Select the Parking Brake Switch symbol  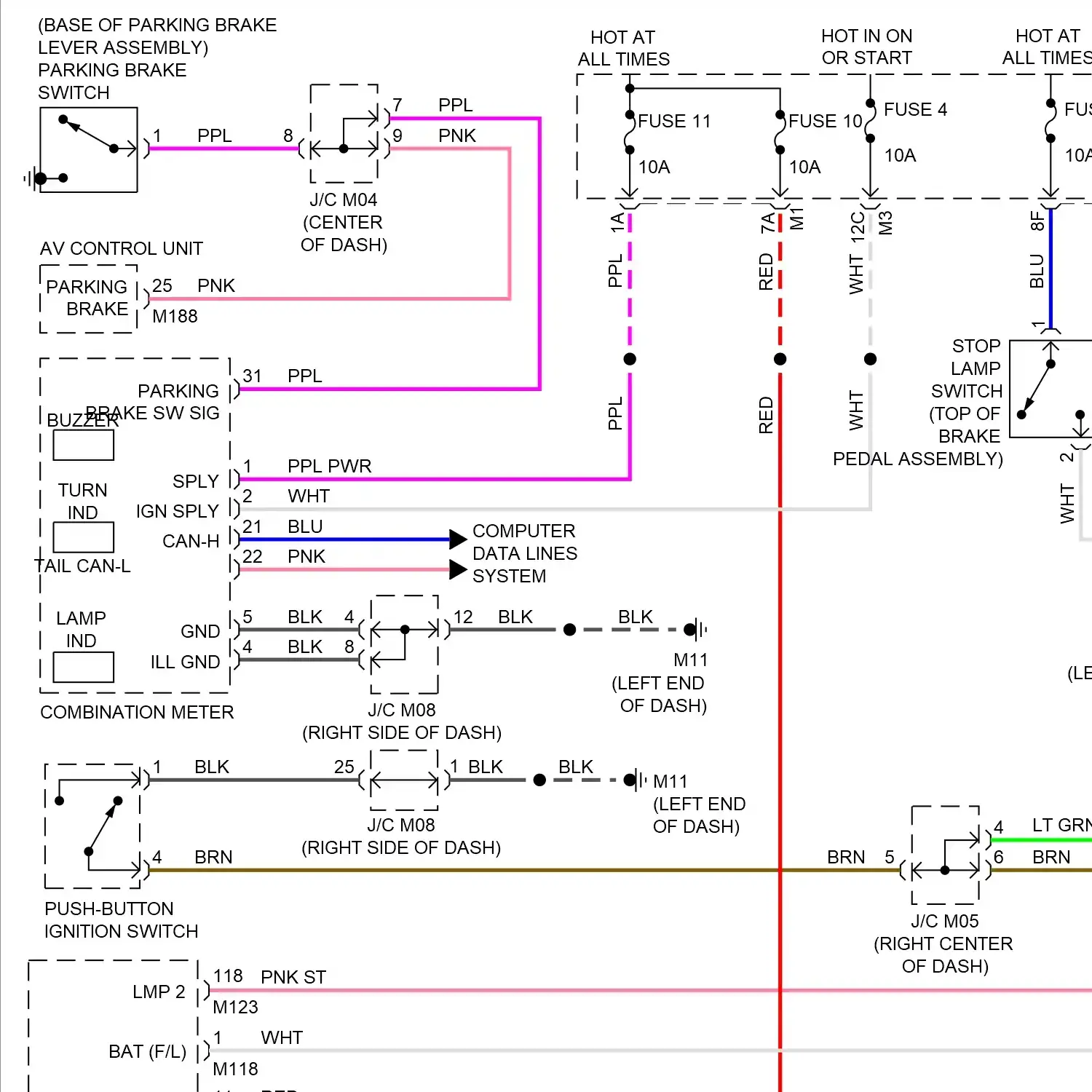tap(87, 149)
